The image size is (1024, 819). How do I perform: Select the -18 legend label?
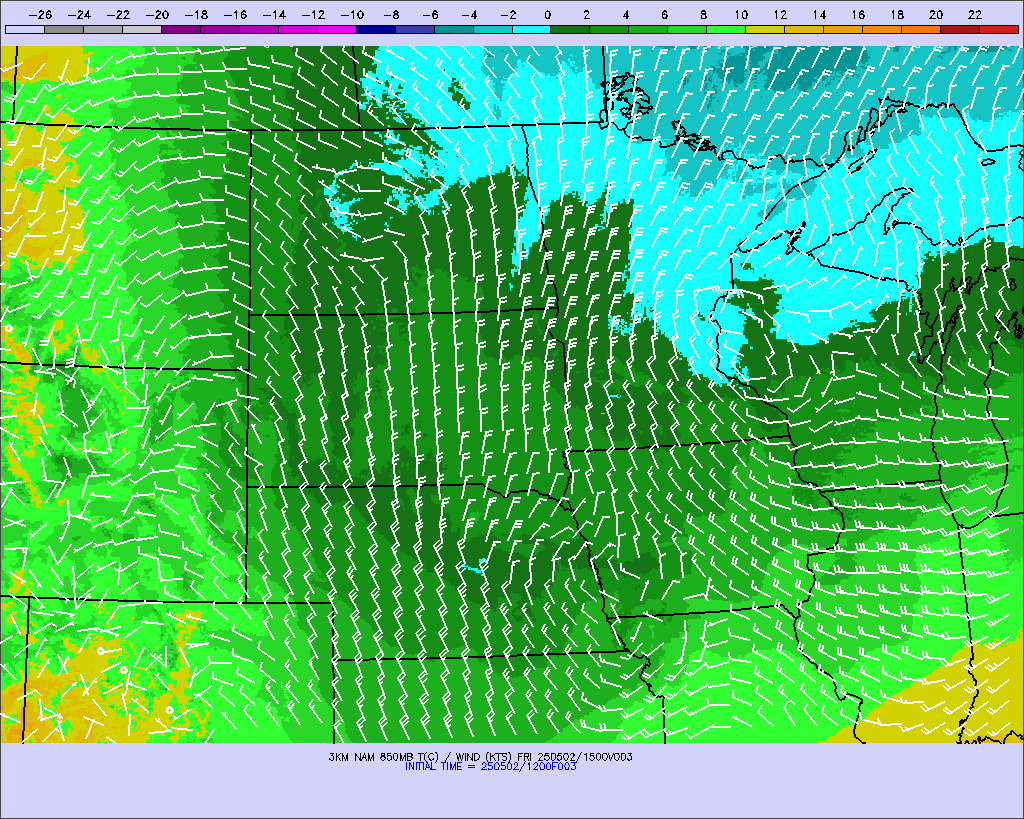coord(196,14)
